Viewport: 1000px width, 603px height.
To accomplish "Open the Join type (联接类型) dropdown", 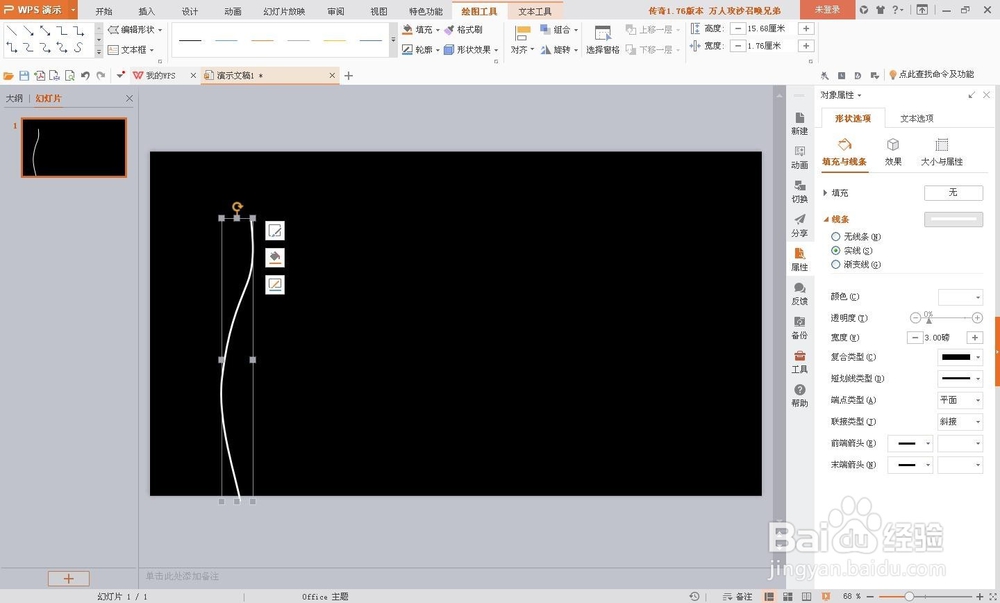I will pos(960,421).
